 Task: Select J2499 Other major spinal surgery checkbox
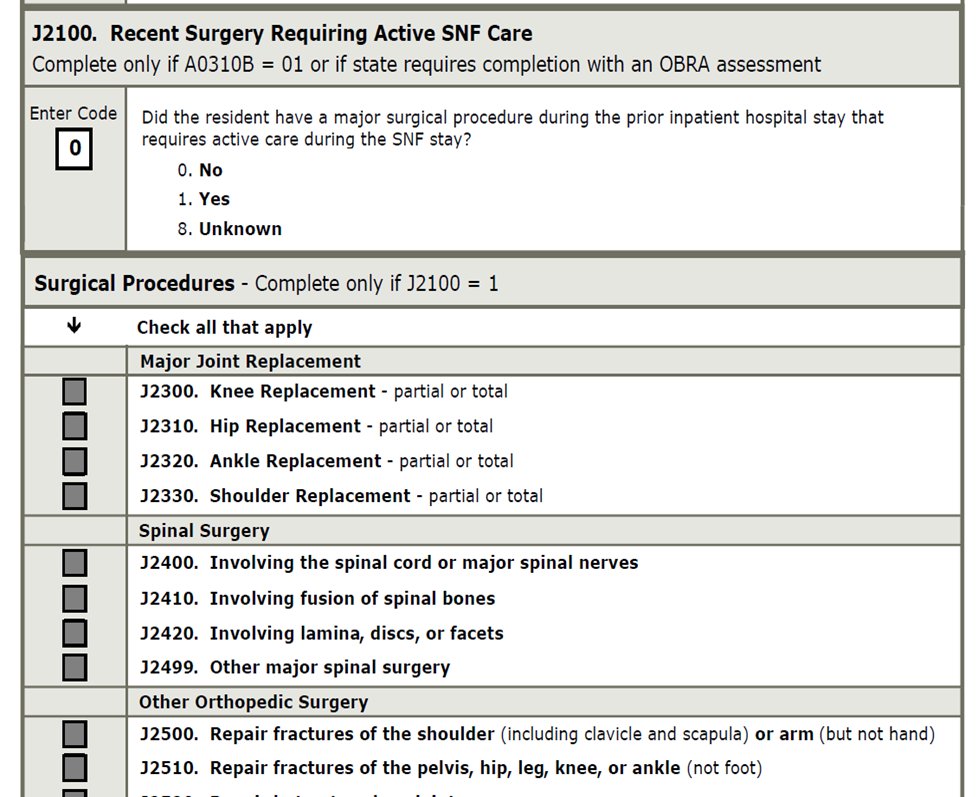pos(74,667)
